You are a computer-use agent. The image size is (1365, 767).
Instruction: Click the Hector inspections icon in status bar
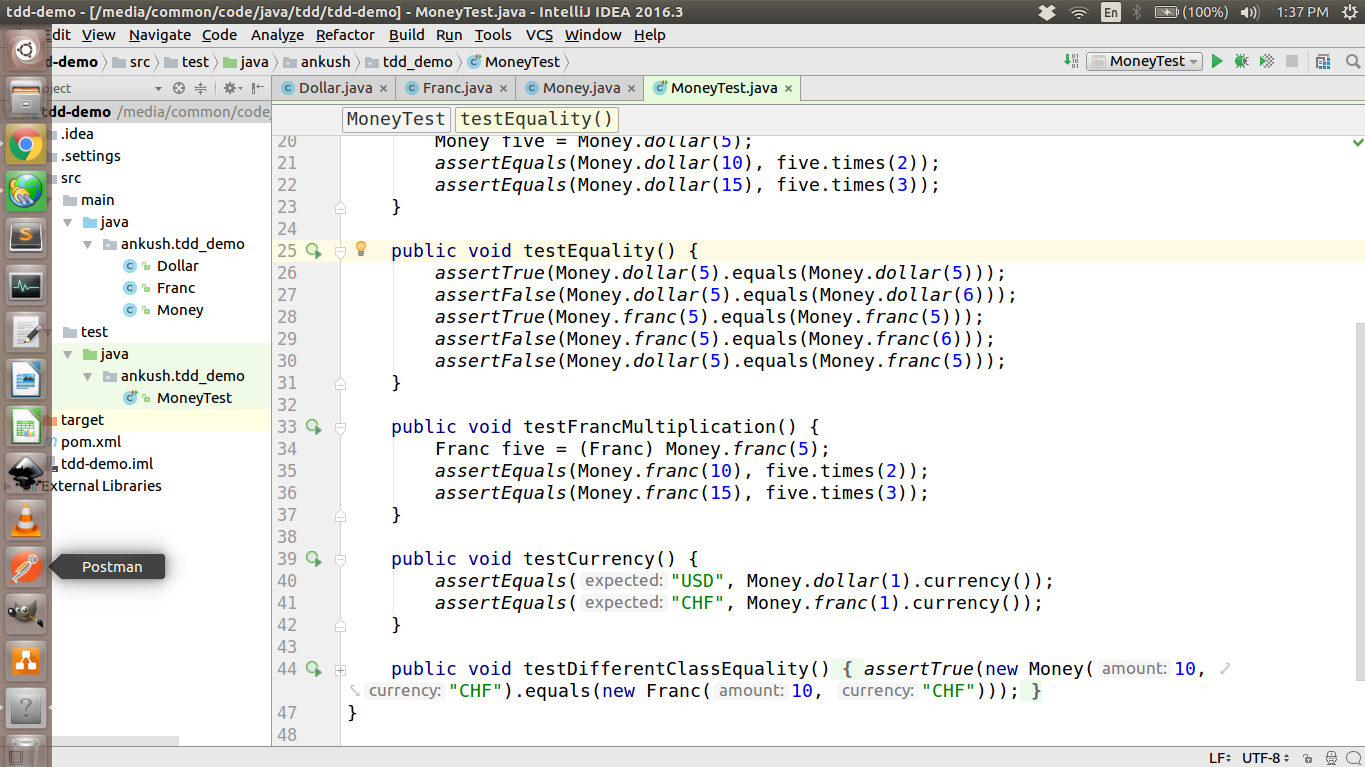coord(1331,758)
